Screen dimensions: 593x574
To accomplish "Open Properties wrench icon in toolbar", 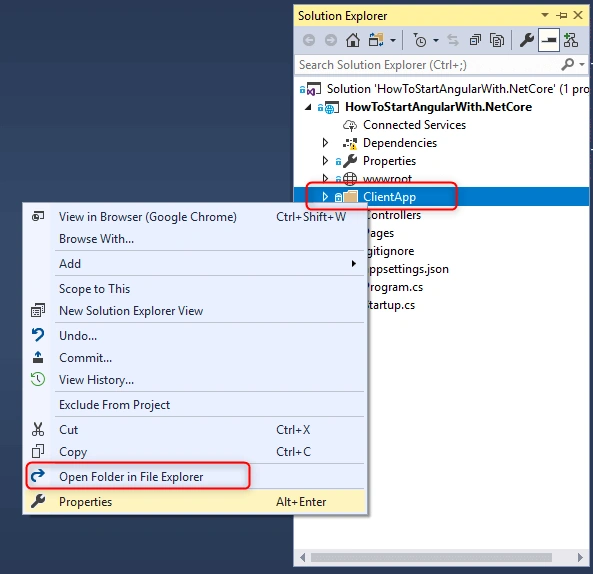I will tap(526, 40).
